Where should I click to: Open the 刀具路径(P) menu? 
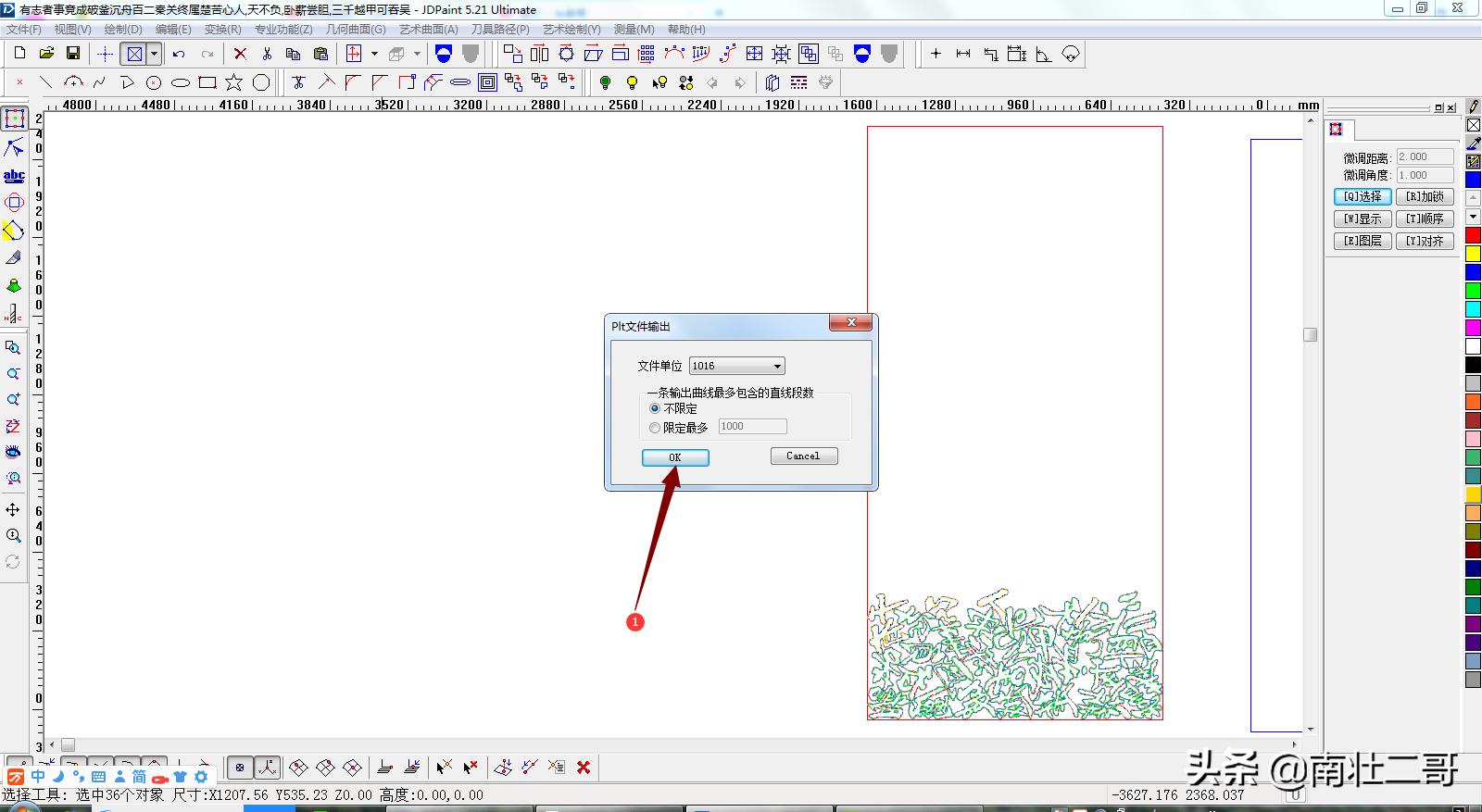coord(500,30)
